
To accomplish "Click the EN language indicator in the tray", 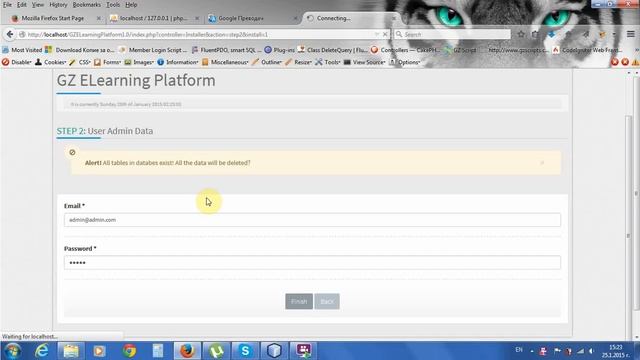I will [x=519, y=350].
